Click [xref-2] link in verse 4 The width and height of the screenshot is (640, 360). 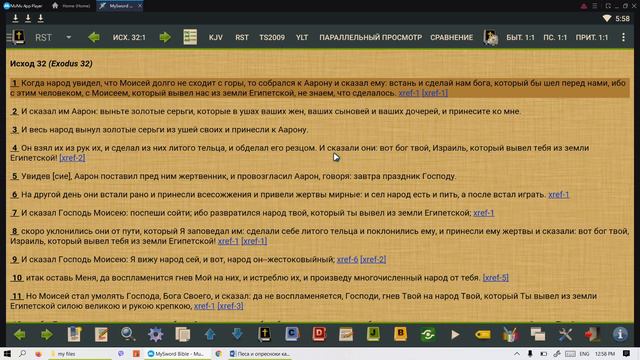click(72, 158)
